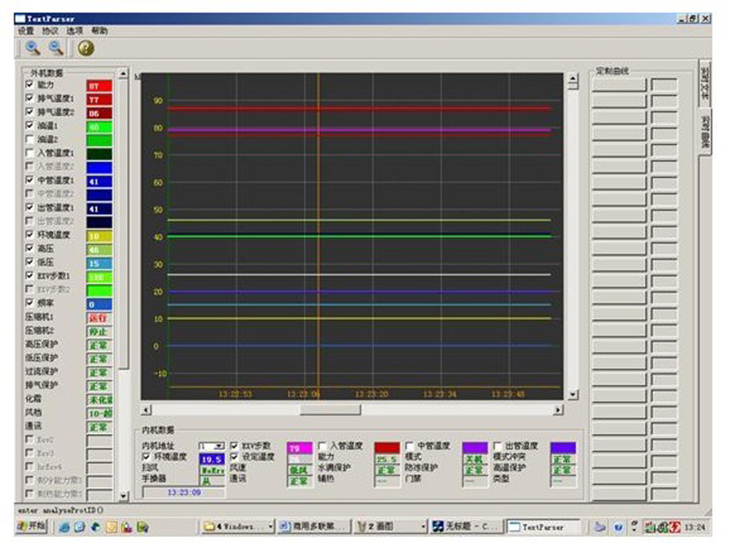
Task: Open the 选项 menu
Action: (x=74, y=31)
